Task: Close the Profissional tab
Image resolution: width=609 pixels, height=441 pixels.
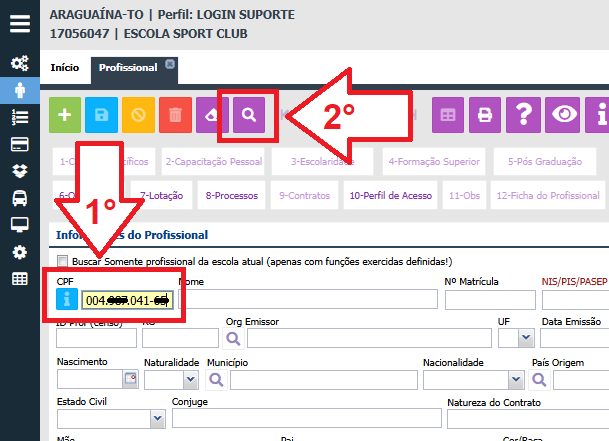Action: 170,64
